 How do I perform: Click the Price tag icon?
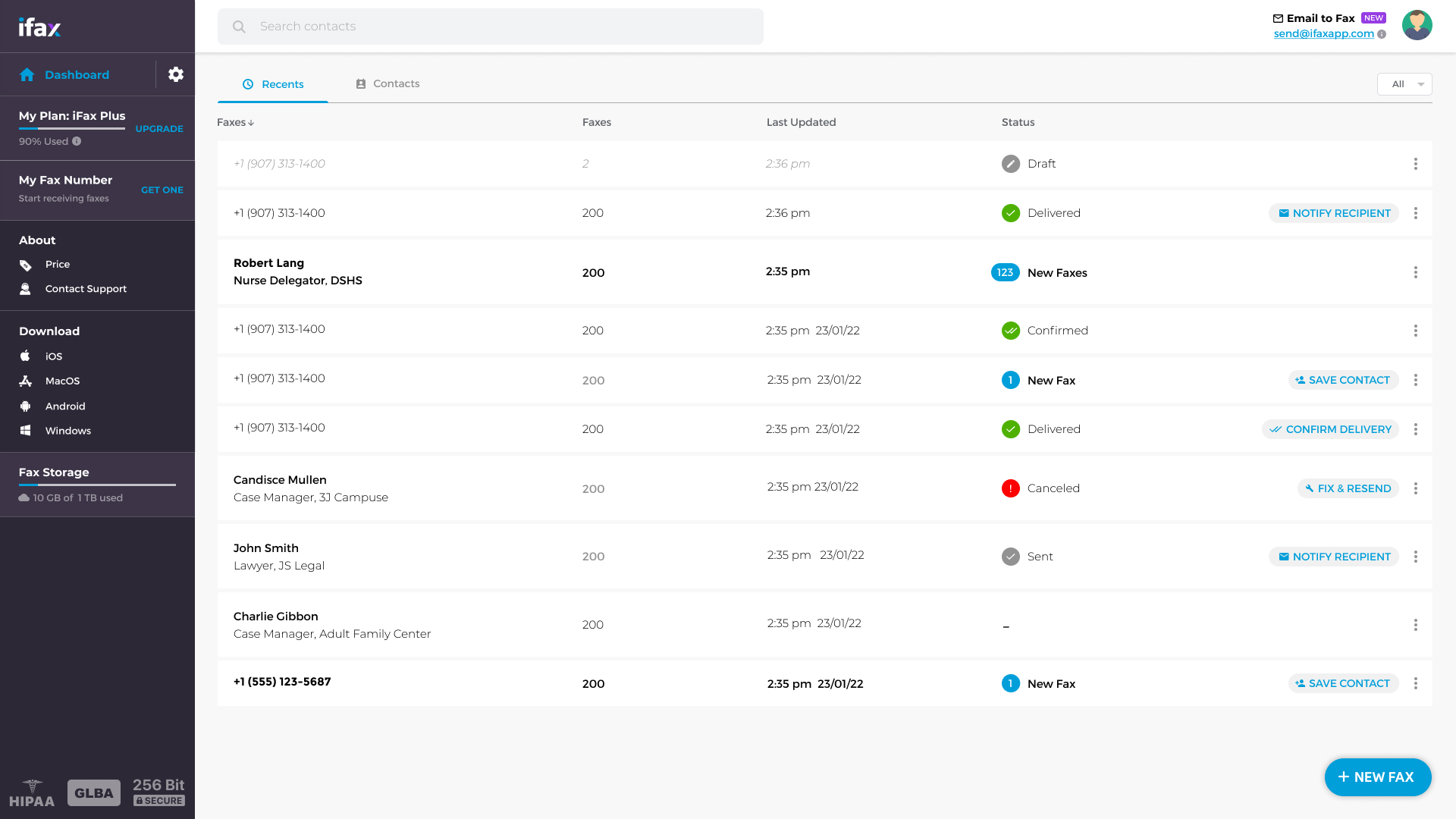point(26,264)
